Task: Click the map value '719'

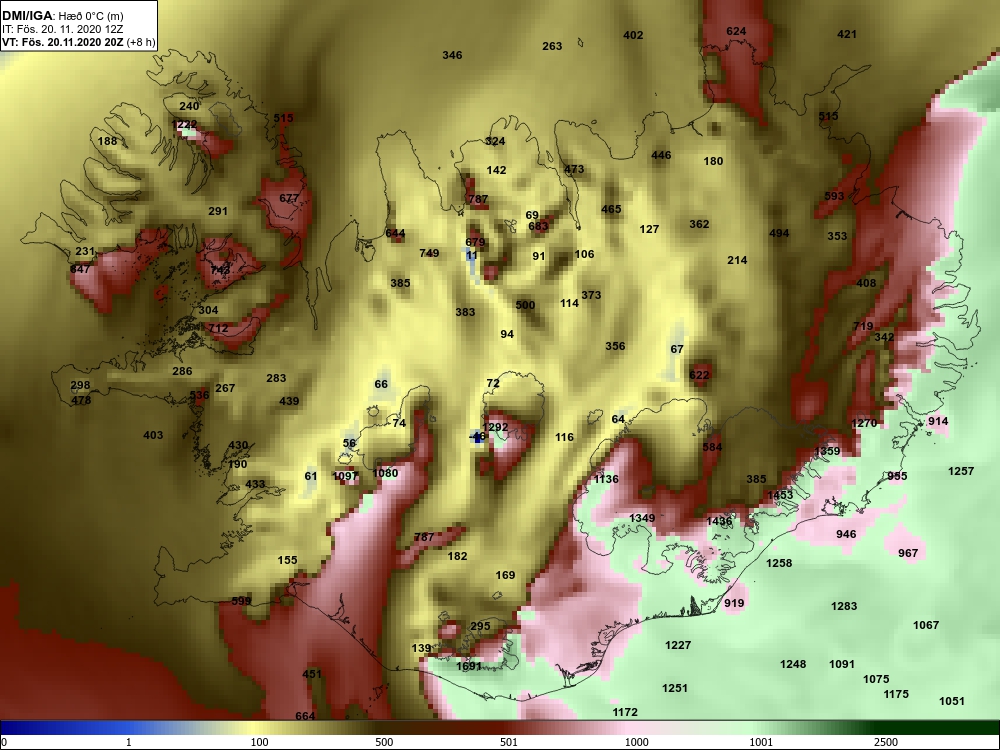Action: (x=863, y=327)
